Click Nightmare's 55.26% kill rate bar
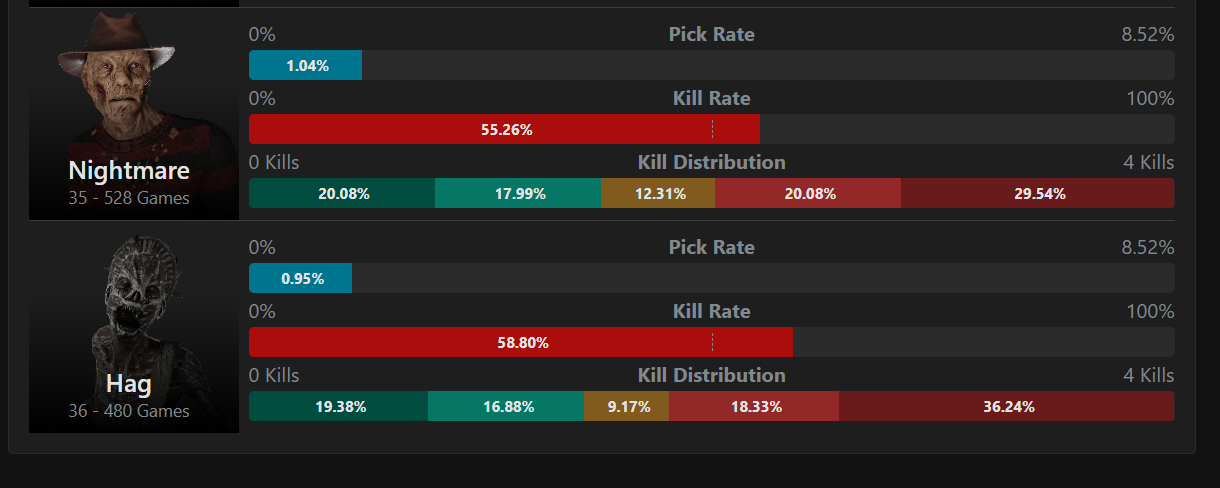 coord(504,129)
